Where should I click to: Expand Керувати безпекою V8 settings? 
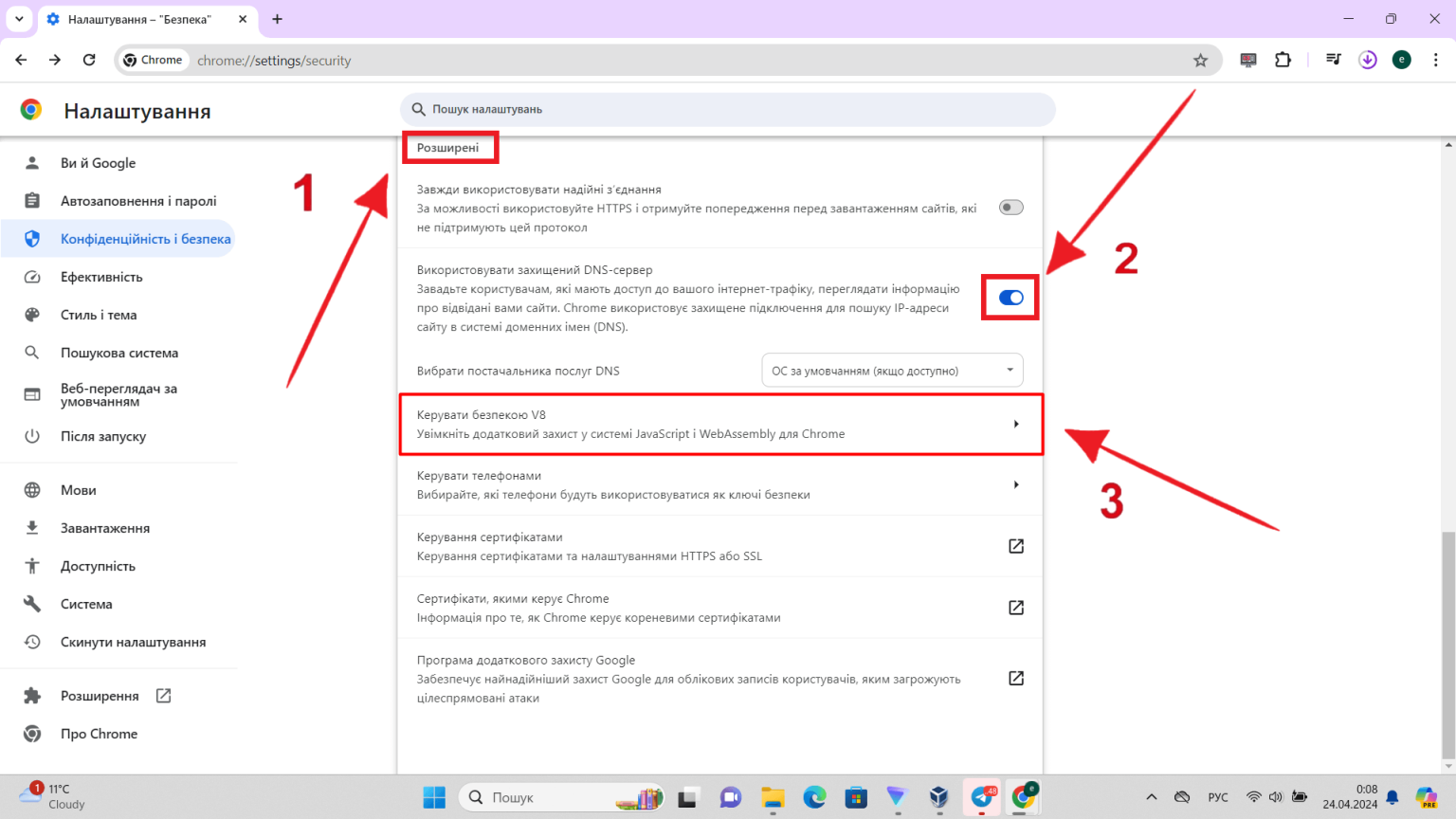(720, 424)
